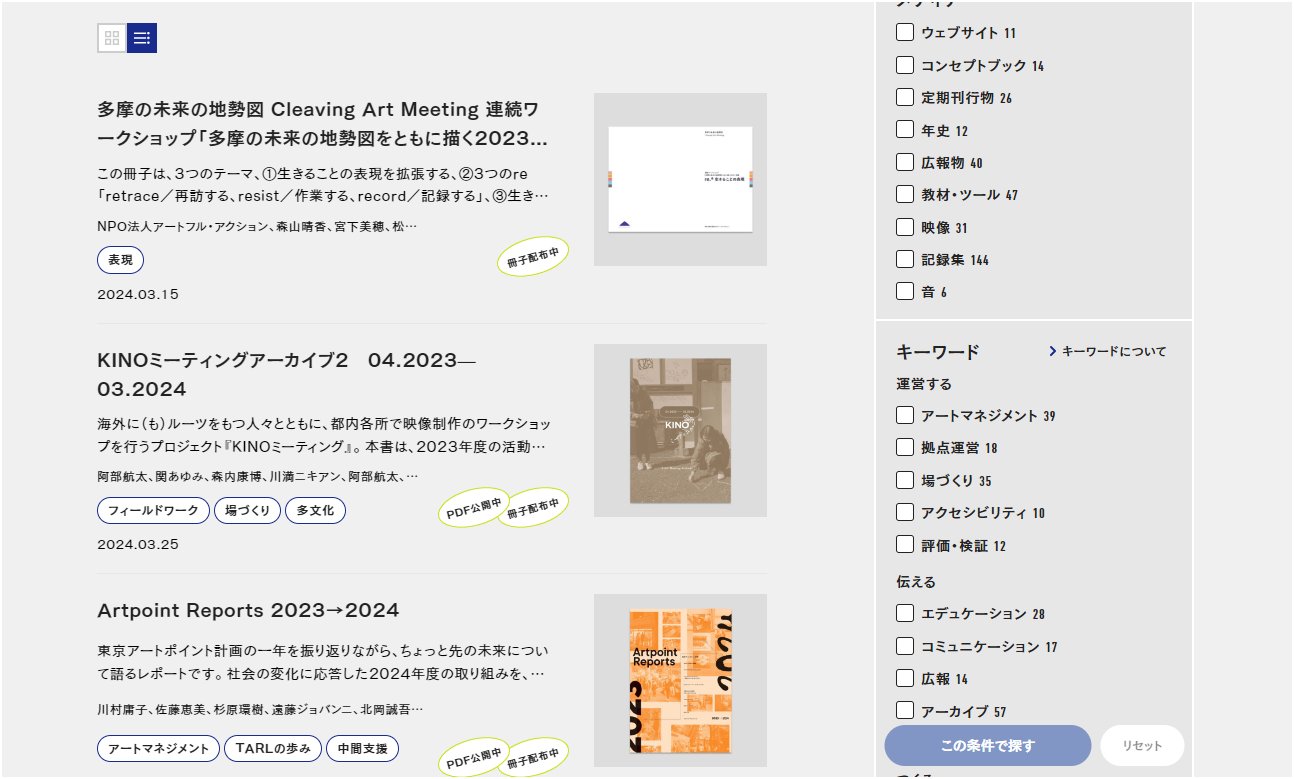Click the 2024.03.15 date text
The height and width of the screenshot is (779, 1294).
(x=138, y=295)
